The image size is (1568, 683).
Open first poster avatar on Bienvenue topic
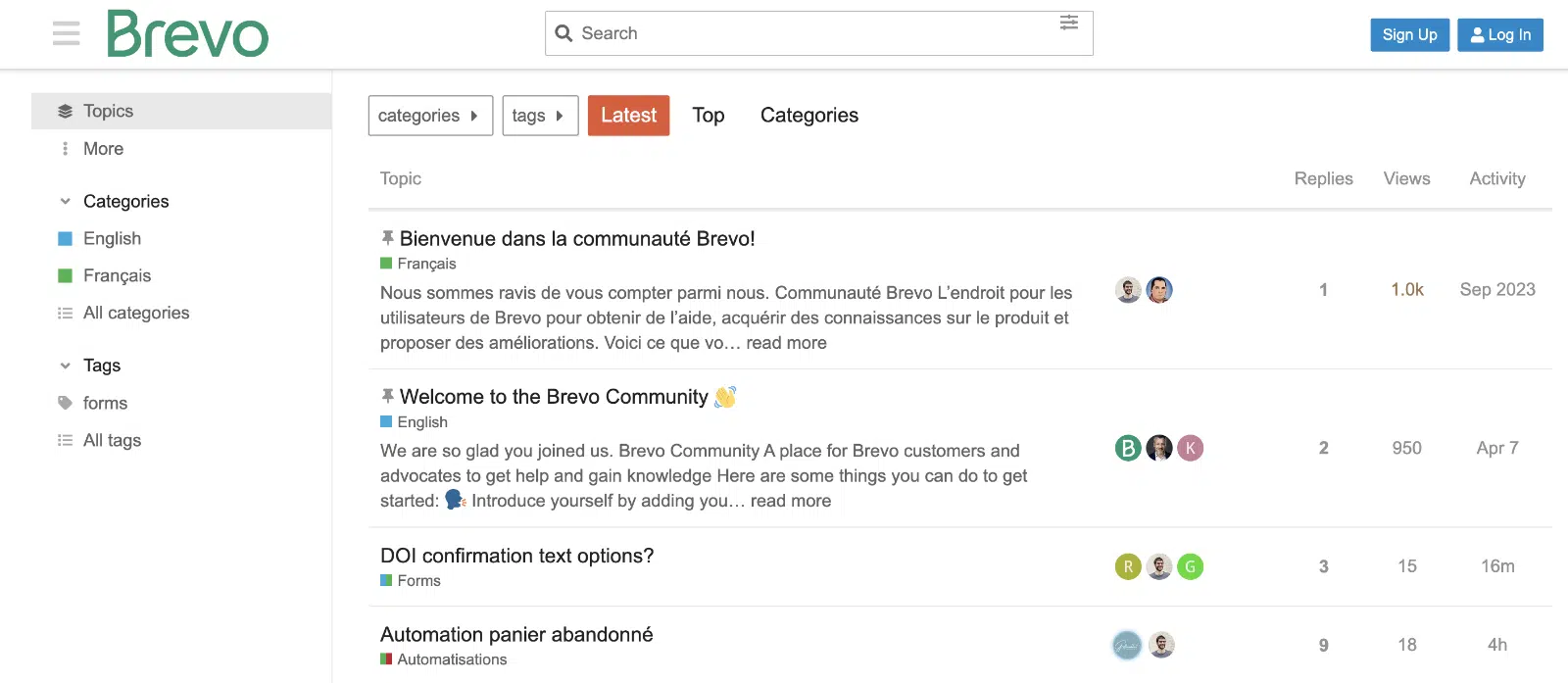1129,290
